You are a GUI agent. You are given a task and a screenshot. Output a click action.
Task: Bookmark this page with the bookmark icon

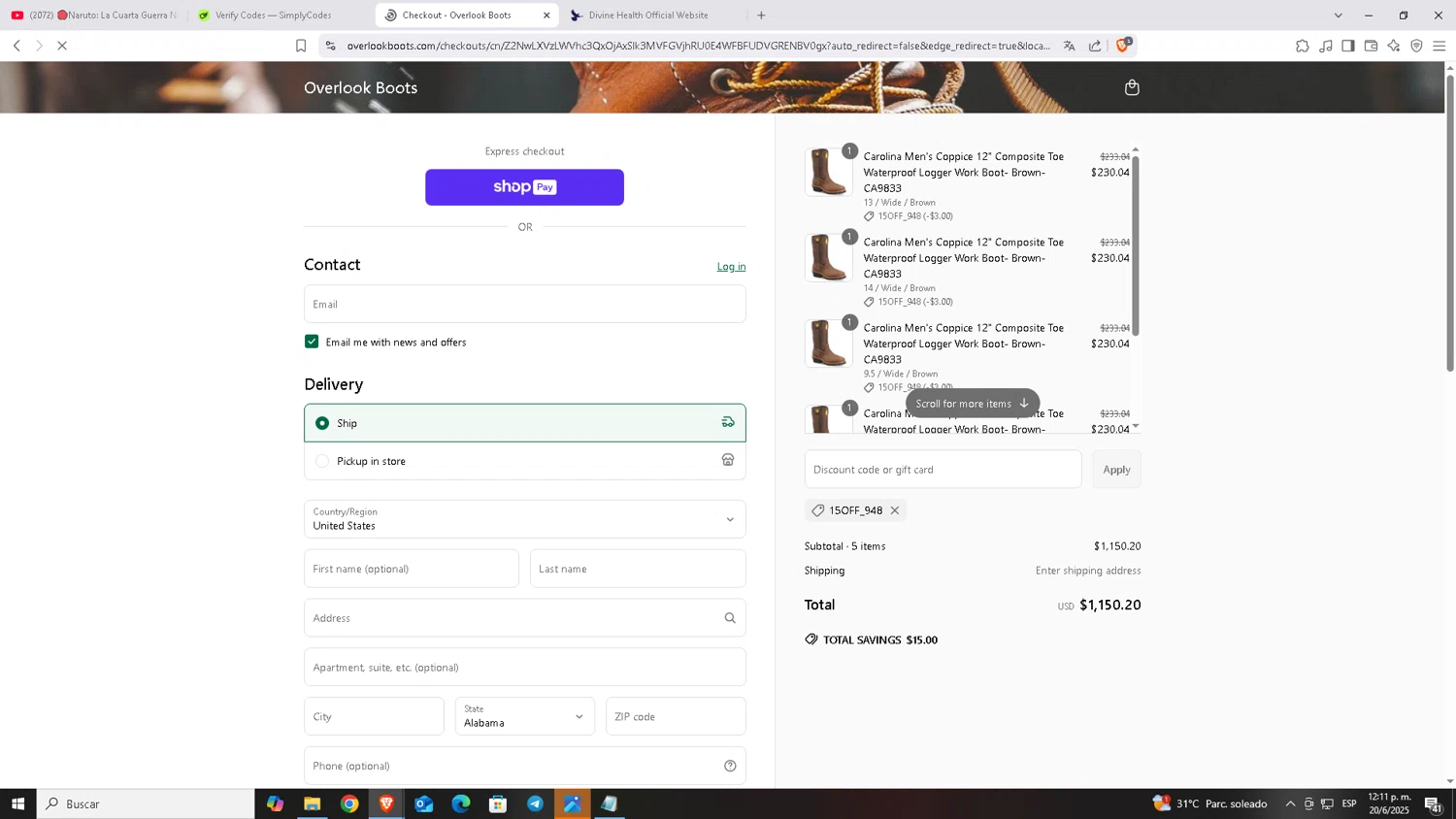[x=301, y=46]
